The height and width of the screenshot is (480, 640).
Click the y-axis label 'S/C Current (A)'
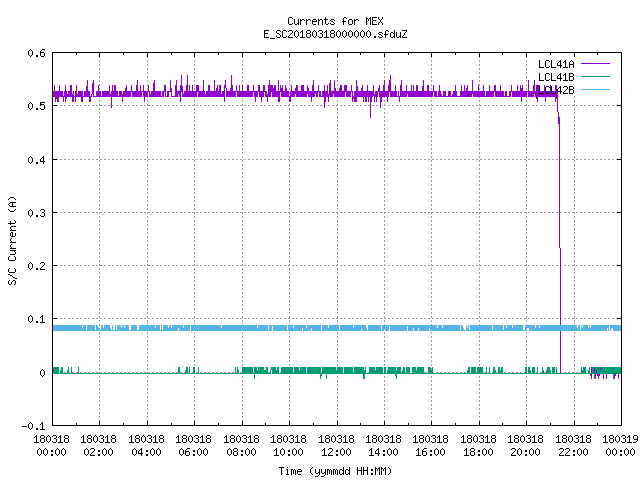pyautogui.click(x=13, y=240)
